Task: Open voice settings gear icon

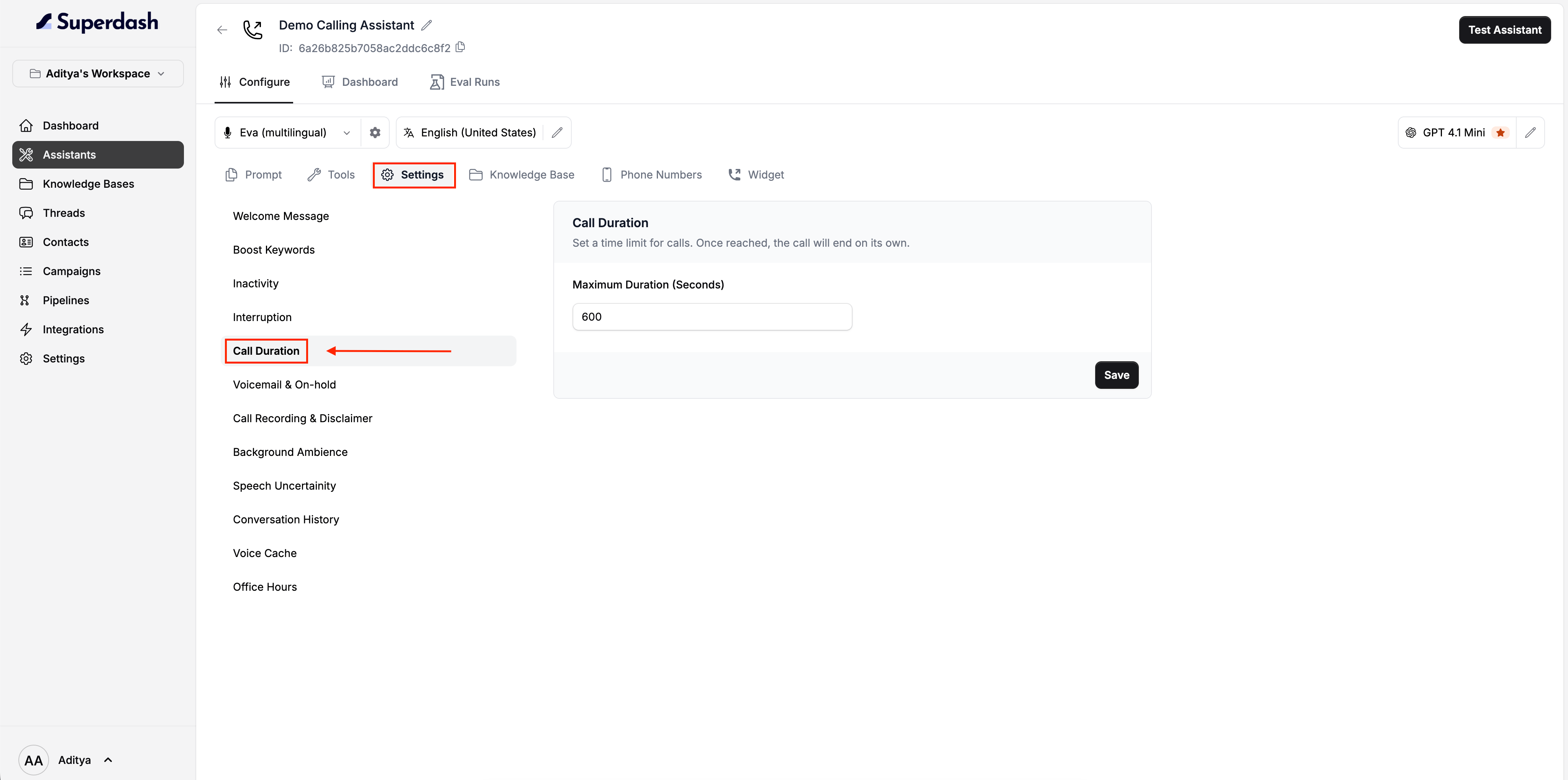Action: click(375, 133)
